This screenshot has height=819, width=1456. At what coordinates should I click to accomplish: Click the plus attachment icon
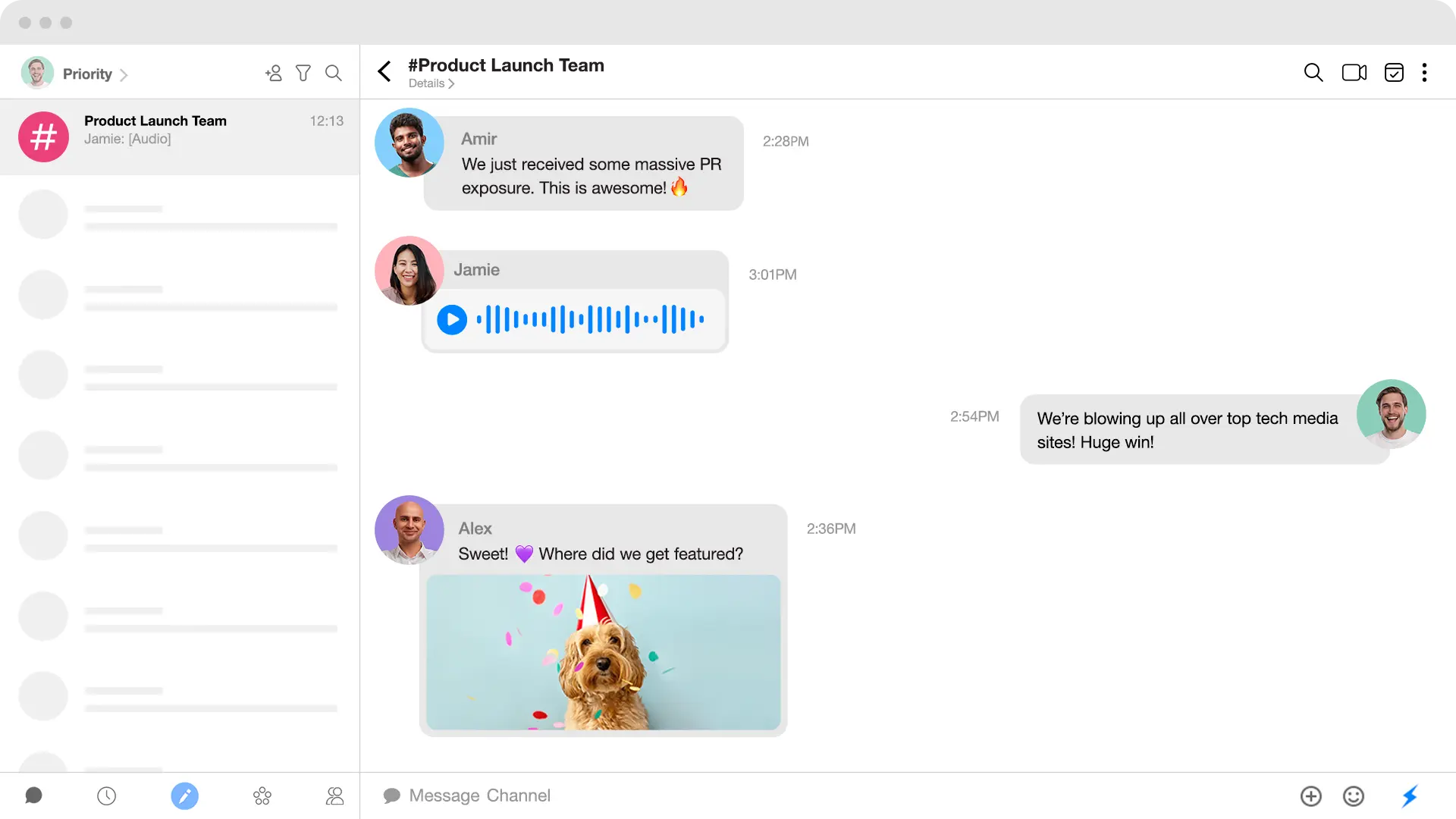[x=1310, y=795]
